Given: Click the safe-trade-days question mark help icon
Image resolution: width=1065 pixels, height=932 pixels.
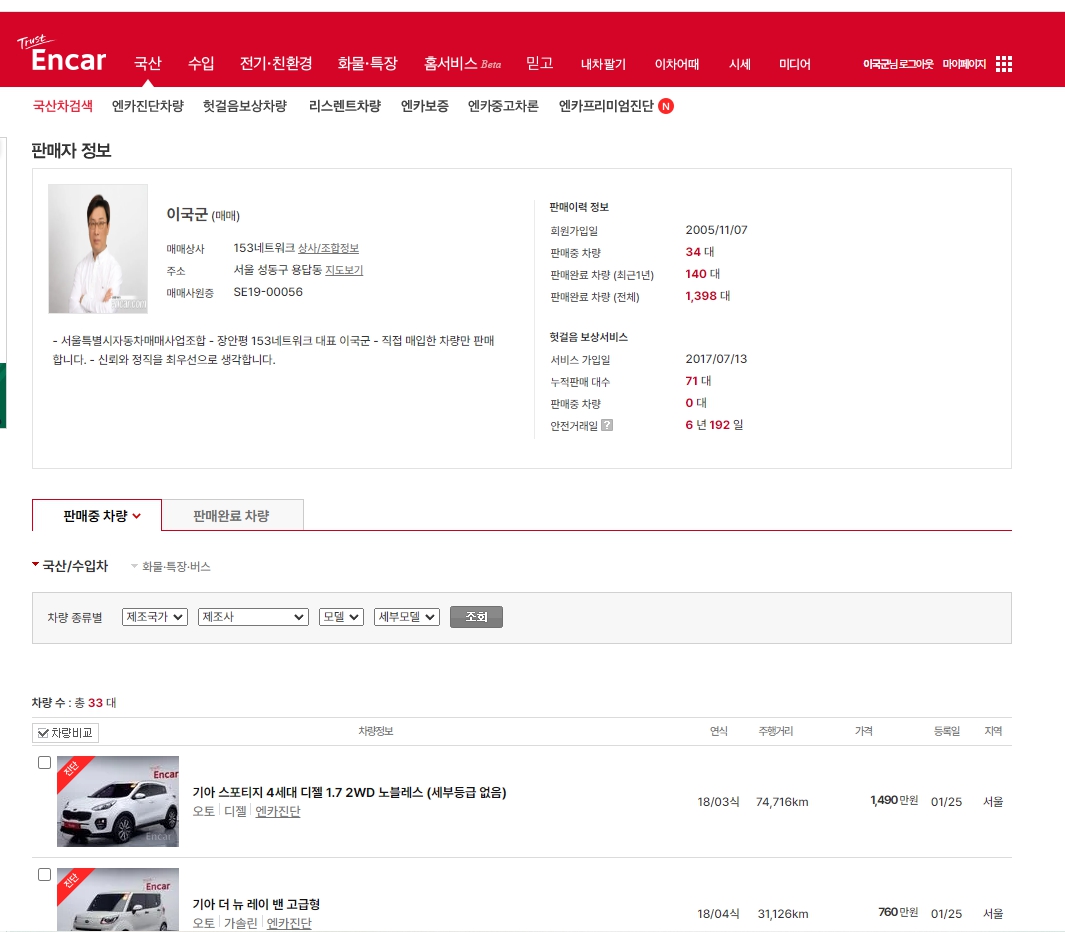Looking at the screenshot, I should pyautogui.click(x=607, y=425).
